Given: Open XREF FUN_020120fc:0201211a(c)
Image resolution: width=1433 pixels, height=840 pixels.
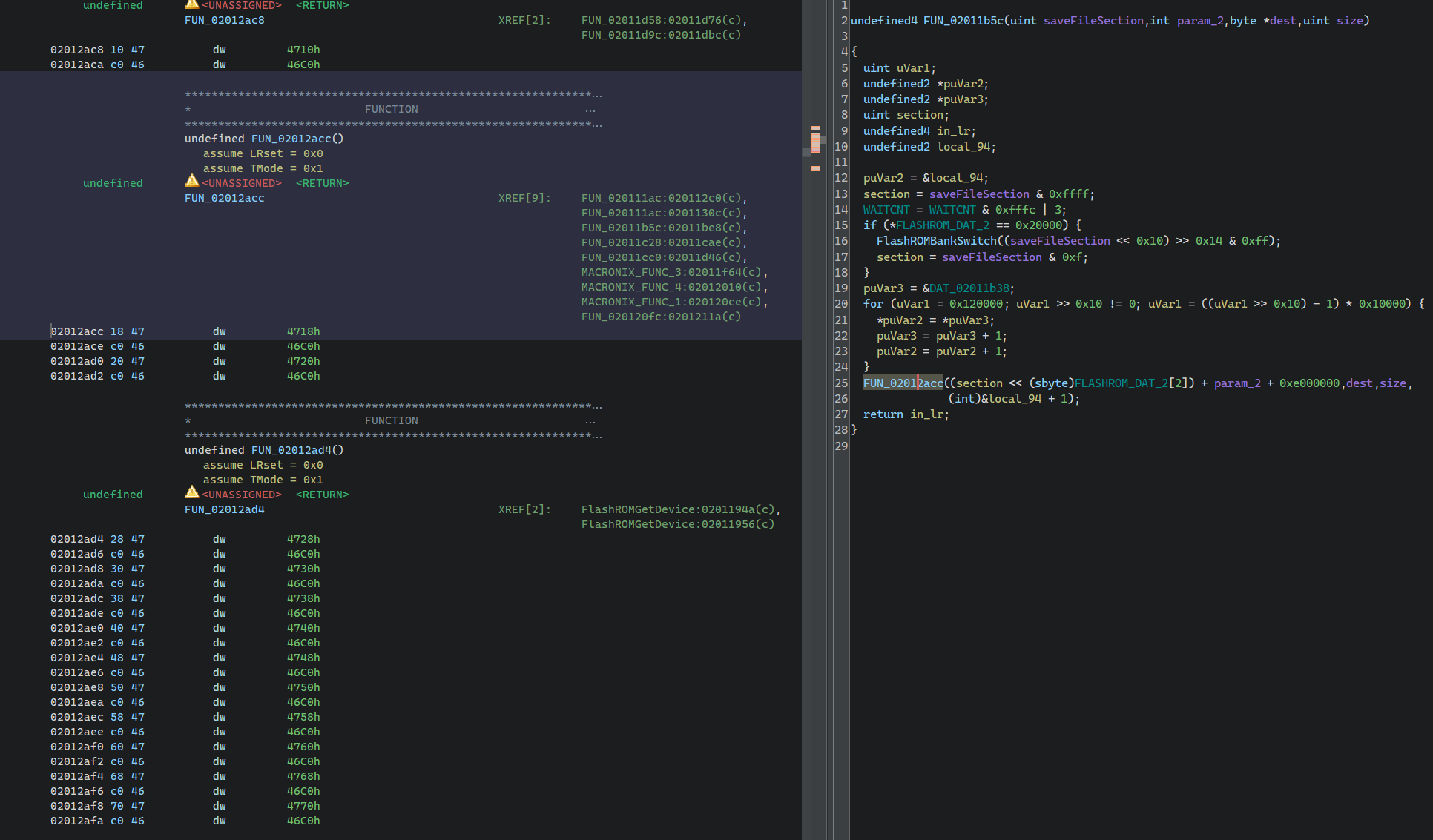Looking at the screenshot, I should (661, 317).
